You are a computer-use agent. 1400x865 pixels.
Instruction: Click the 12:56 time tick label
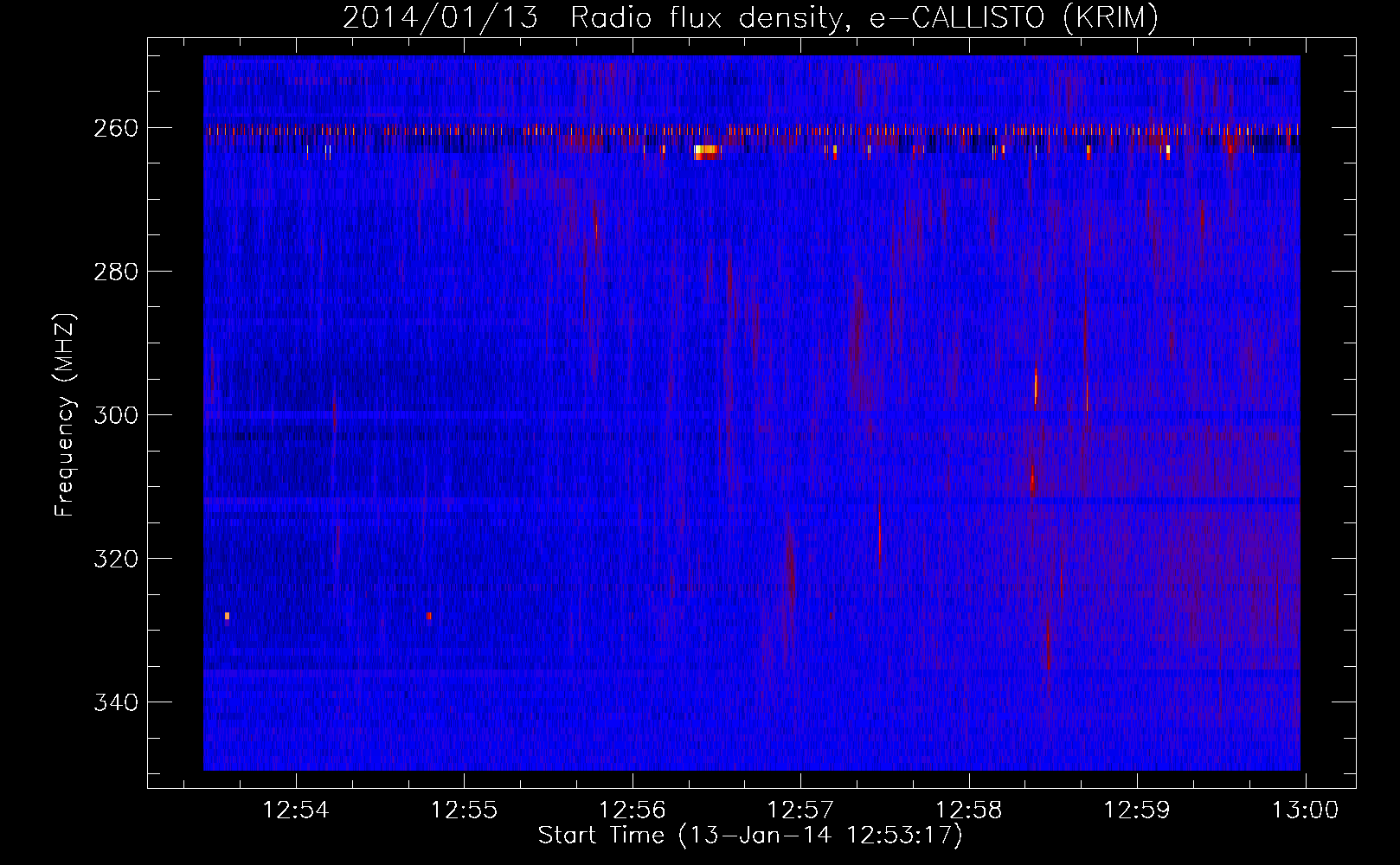(x=633, y=811)
